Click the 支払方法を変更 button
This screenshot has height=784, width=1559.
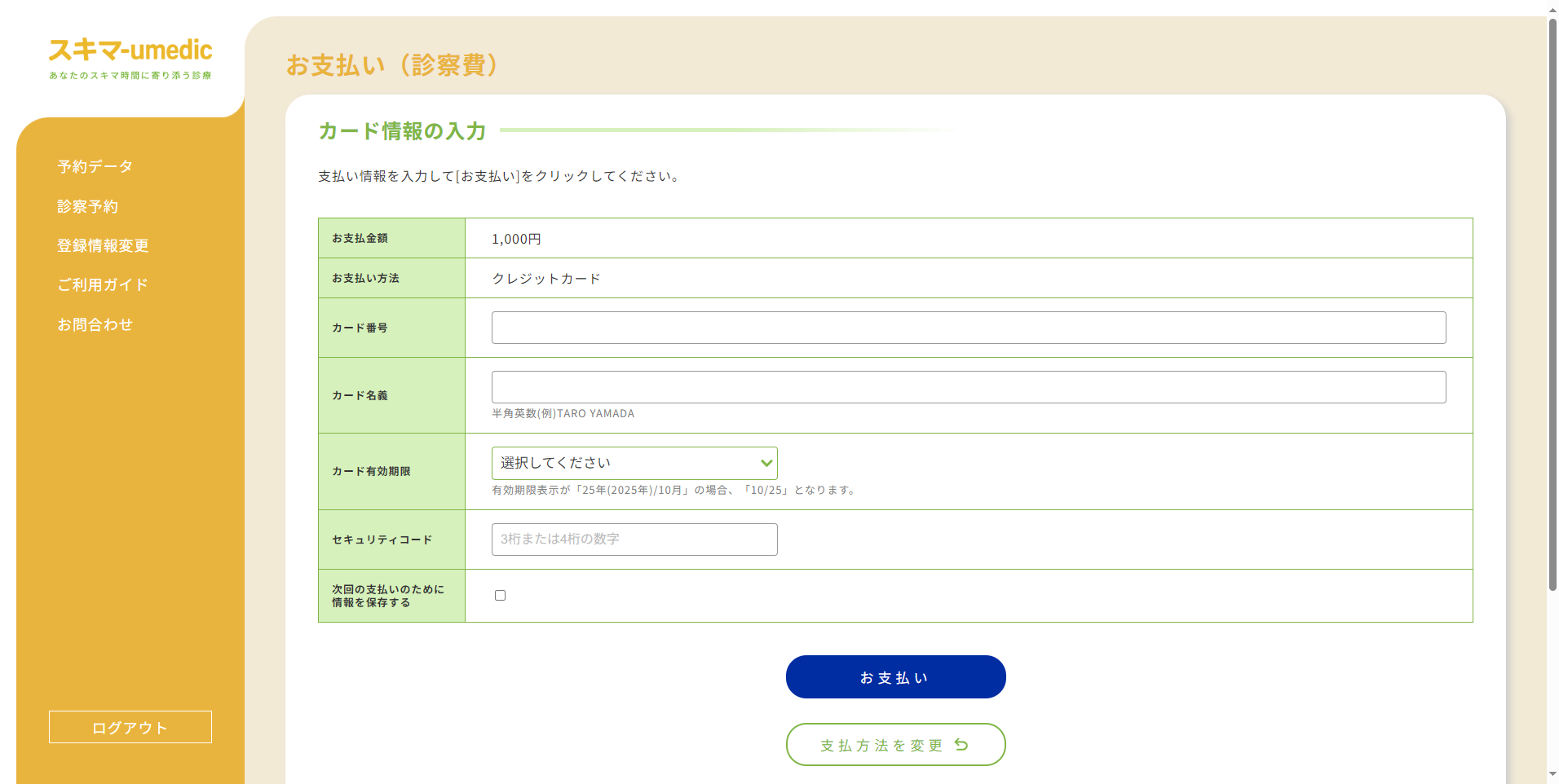[x=894, y=744]
